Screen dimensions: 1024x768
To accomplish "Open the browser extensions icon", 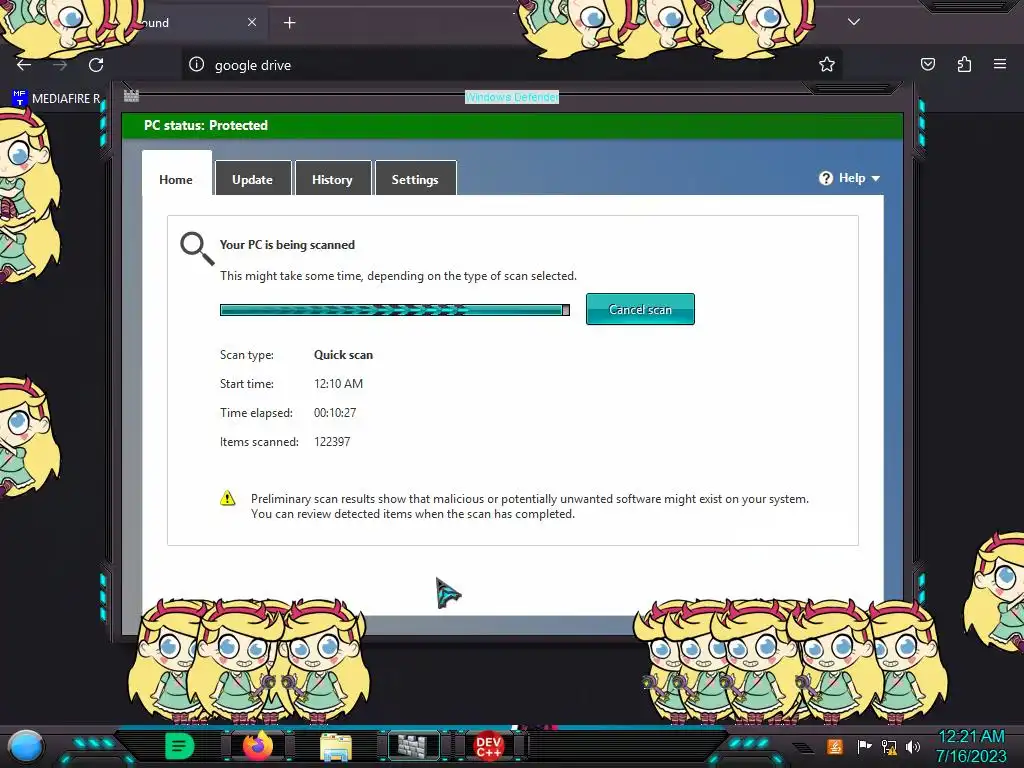I will tap(964, 64).
